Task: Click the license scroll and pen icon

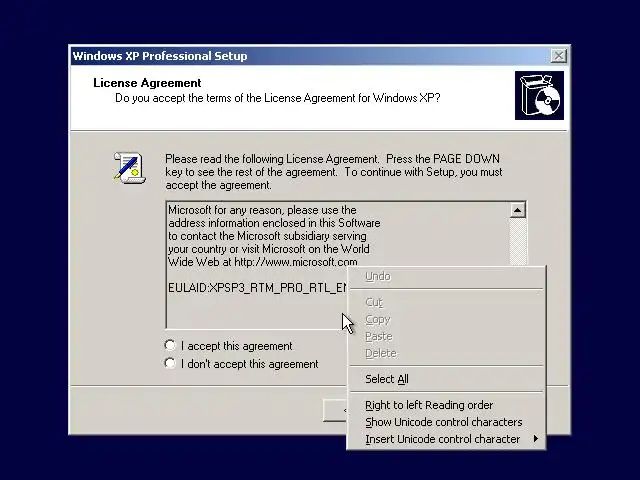Action: point(129,168)
